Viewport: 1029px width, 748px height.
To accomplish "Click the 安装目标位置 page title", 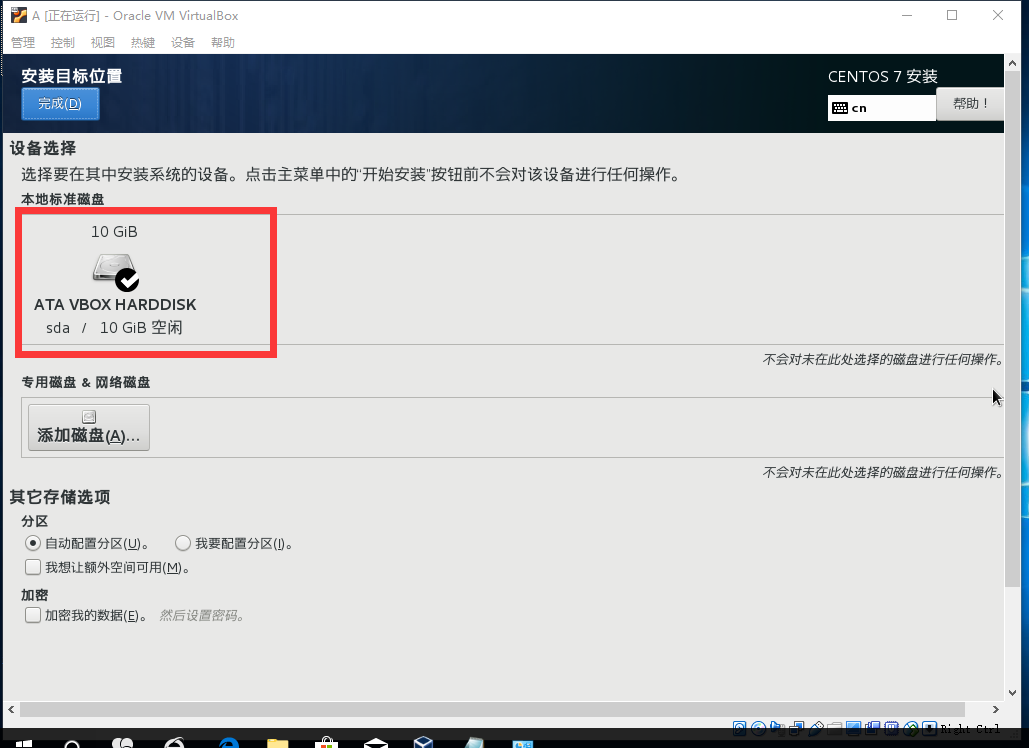I will click(72, 76).
